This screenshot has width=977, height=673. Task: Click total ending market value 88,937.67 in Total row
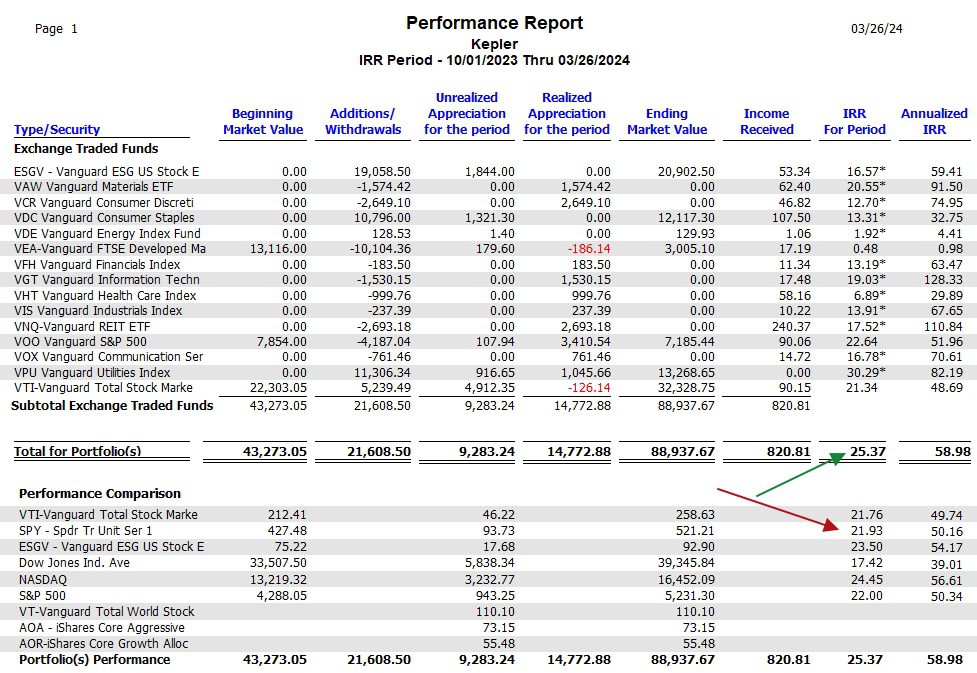(x=682, y=452)
